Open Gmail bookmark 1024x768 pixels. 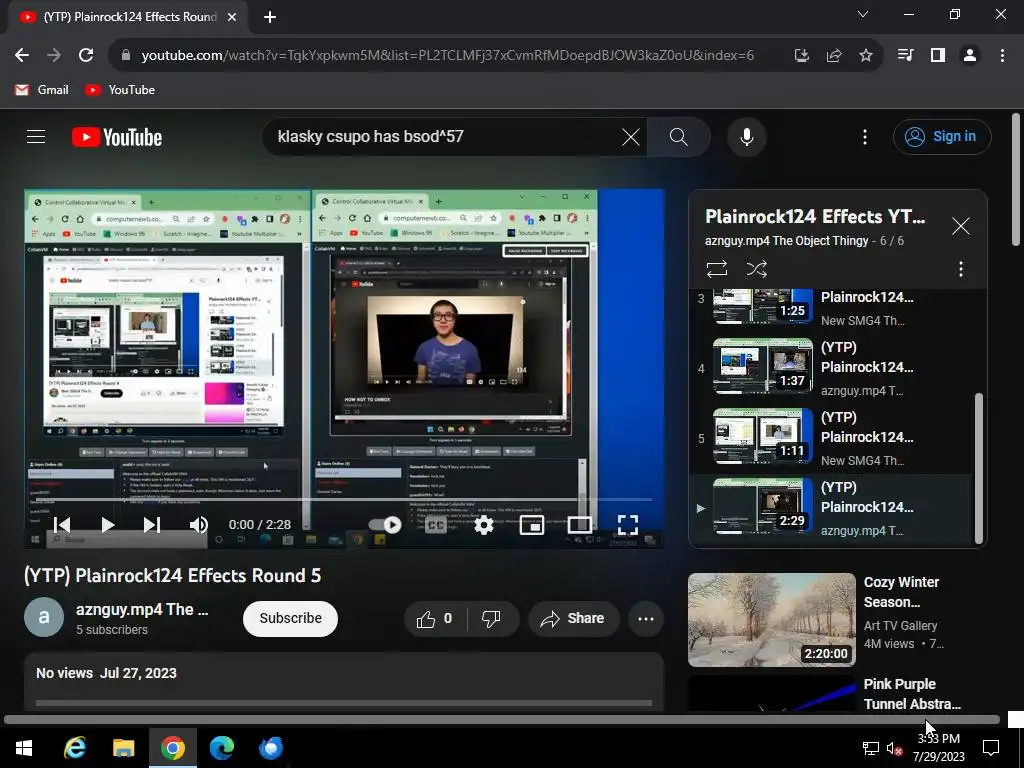tap(42, 89)
